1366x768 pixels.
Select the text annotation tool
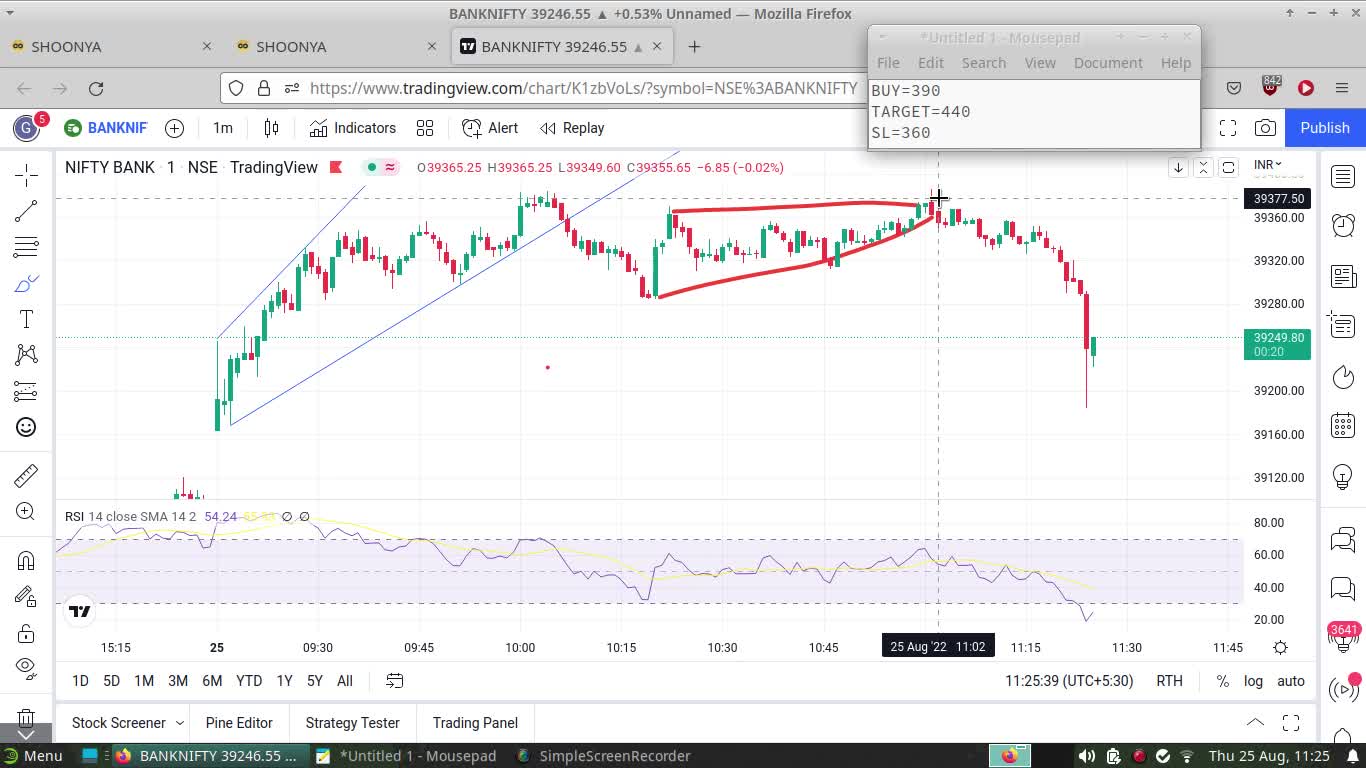27,319
